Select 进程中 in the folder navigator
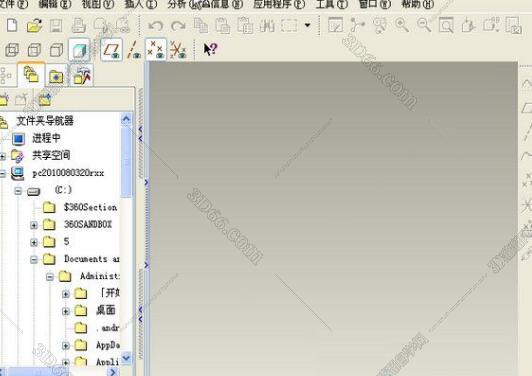532x376 pixels. click(x=46, y=138)
